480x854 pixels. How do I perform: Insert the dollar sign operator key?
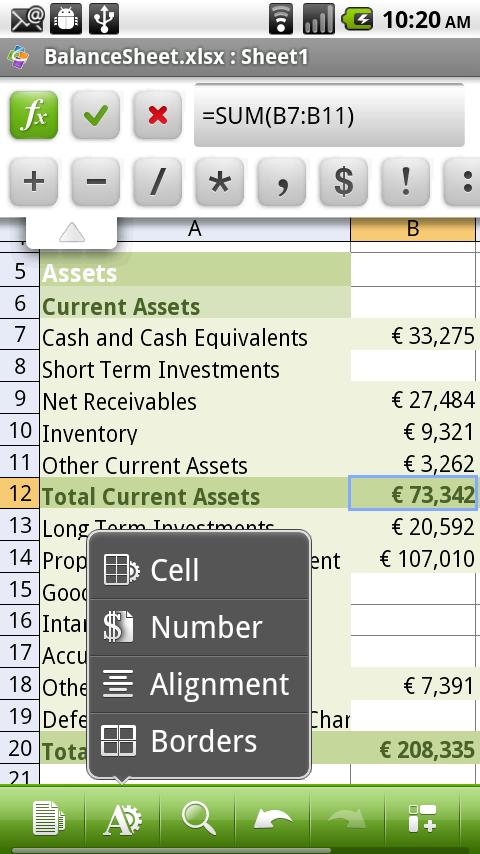pos(344,181)
